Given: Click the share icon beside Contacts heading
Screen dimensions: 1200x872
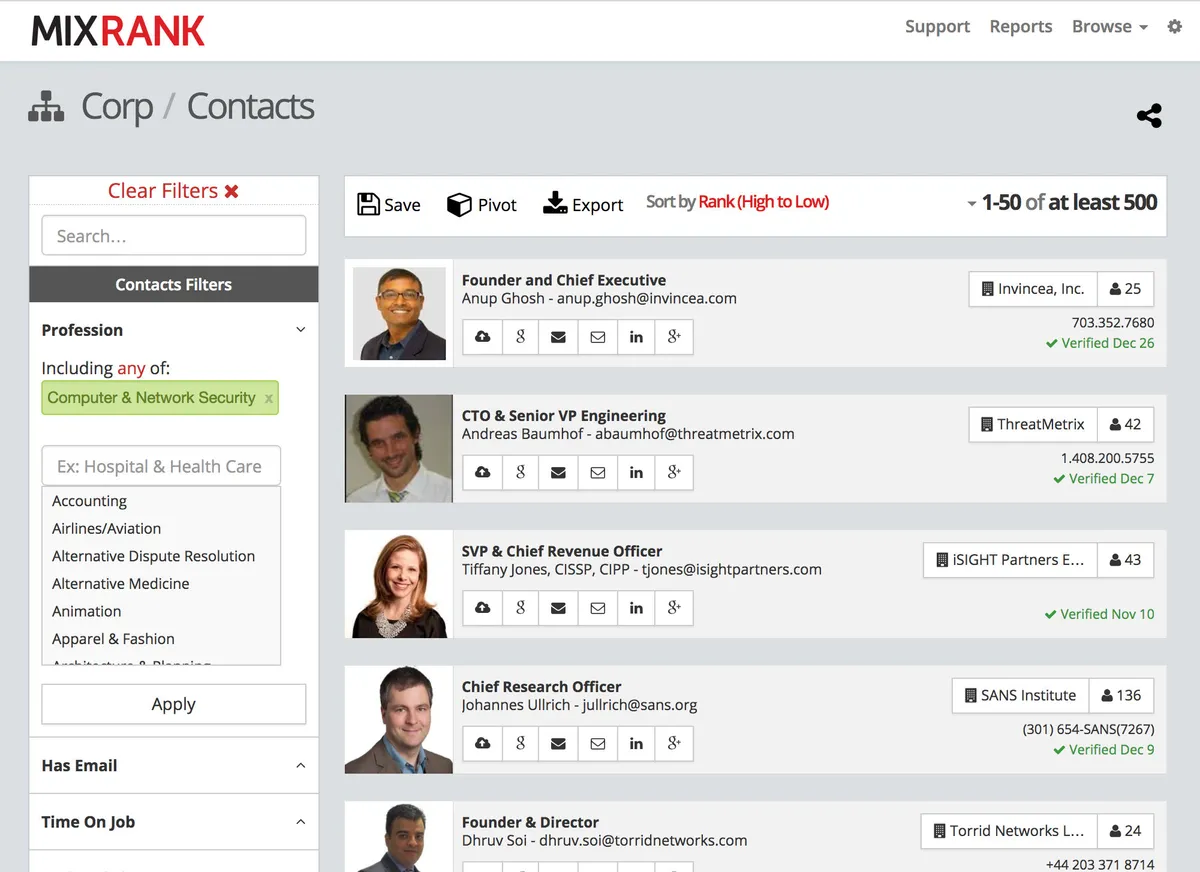Looking at the screenshot, I should tap(1150, 116).
